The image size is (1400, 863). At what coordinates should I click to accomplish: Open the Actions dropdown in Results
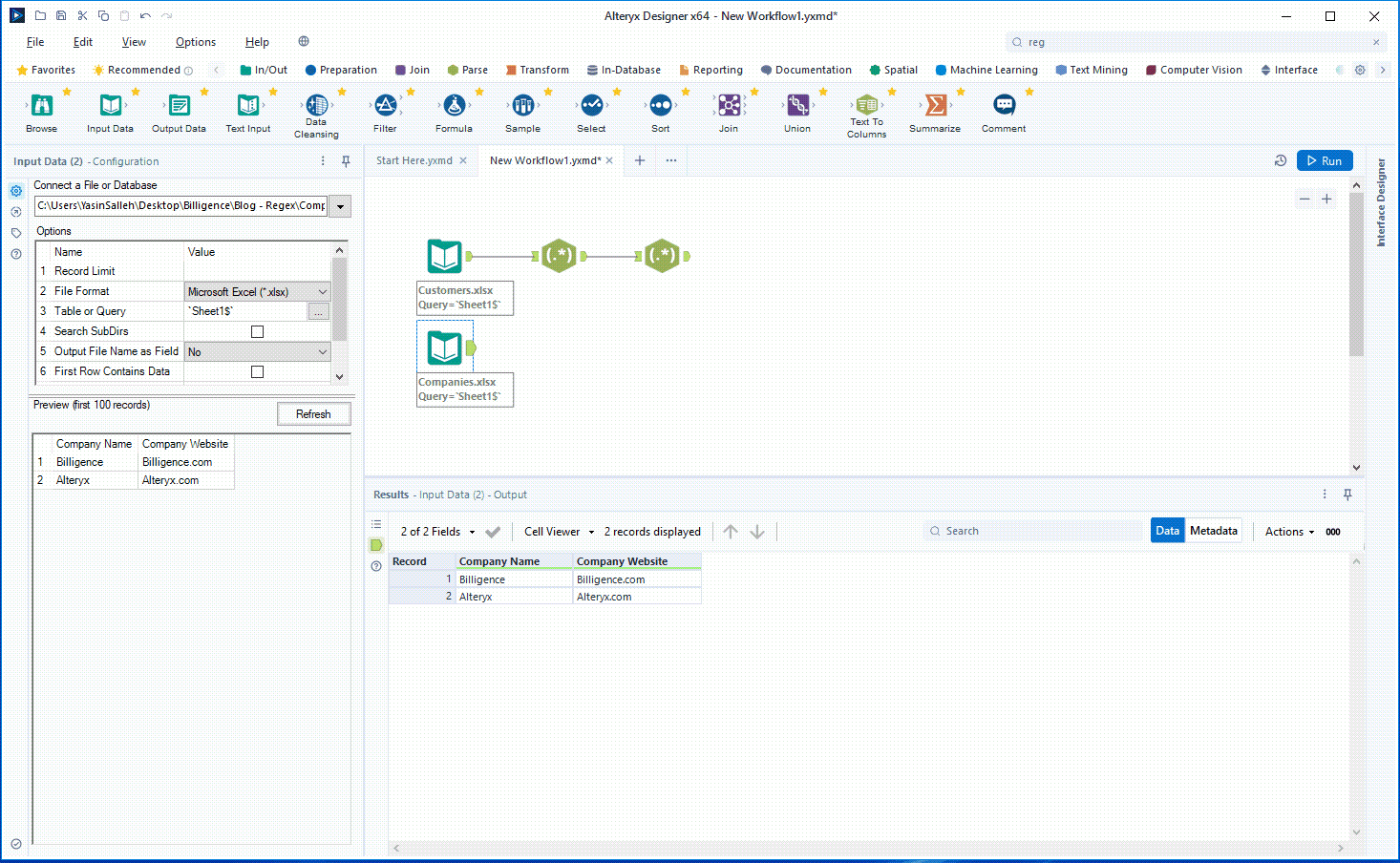point(1288,531)
